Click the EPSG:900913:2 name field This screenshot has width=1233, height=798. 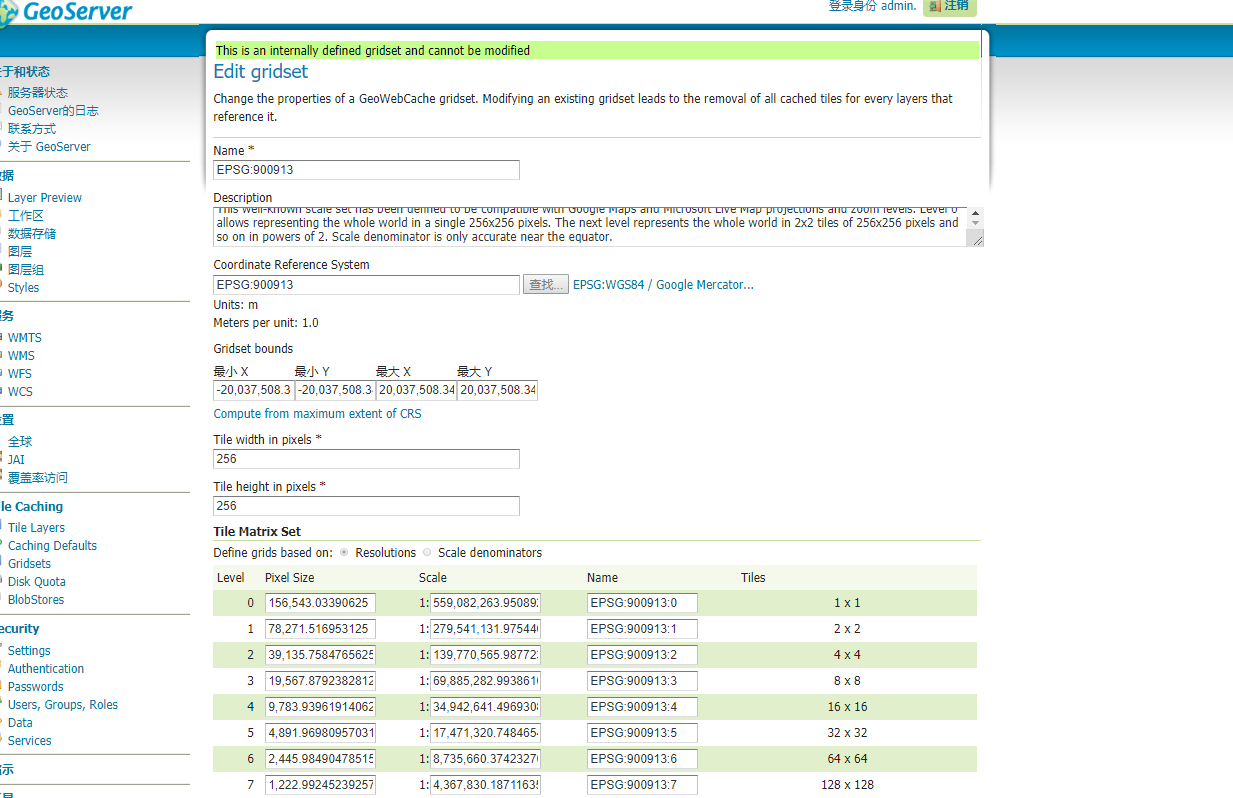click(x=642, y=655)
